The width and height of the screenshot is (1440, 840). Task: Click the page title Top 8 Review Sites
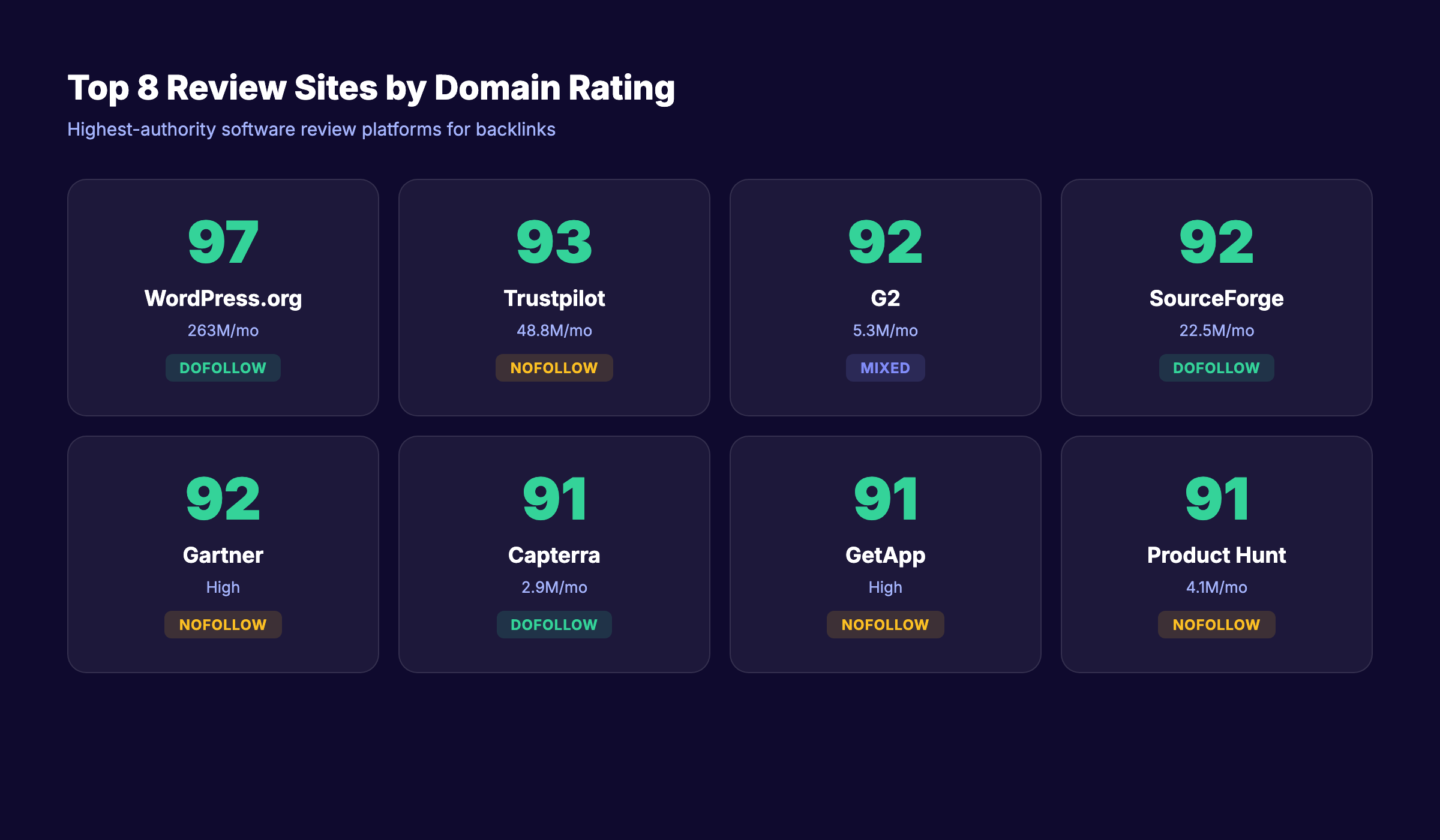pos(372,88)
